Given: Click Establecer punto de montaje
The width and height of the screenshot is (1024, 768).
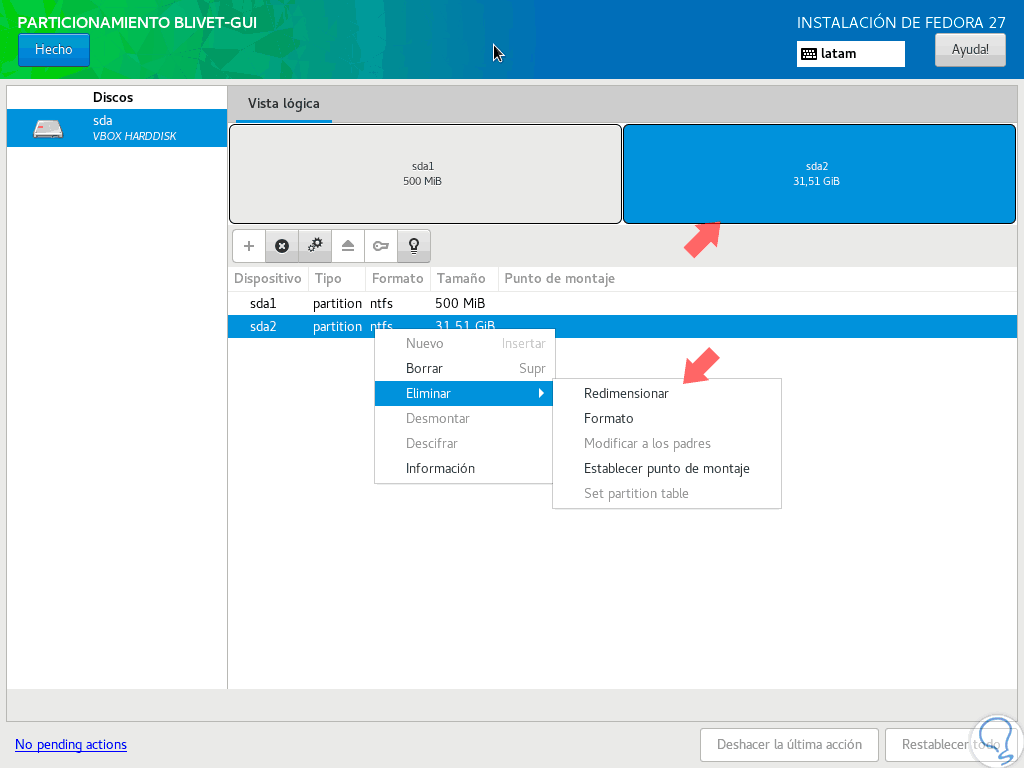Looking at the screenshot, I should [x=667, y=468].
